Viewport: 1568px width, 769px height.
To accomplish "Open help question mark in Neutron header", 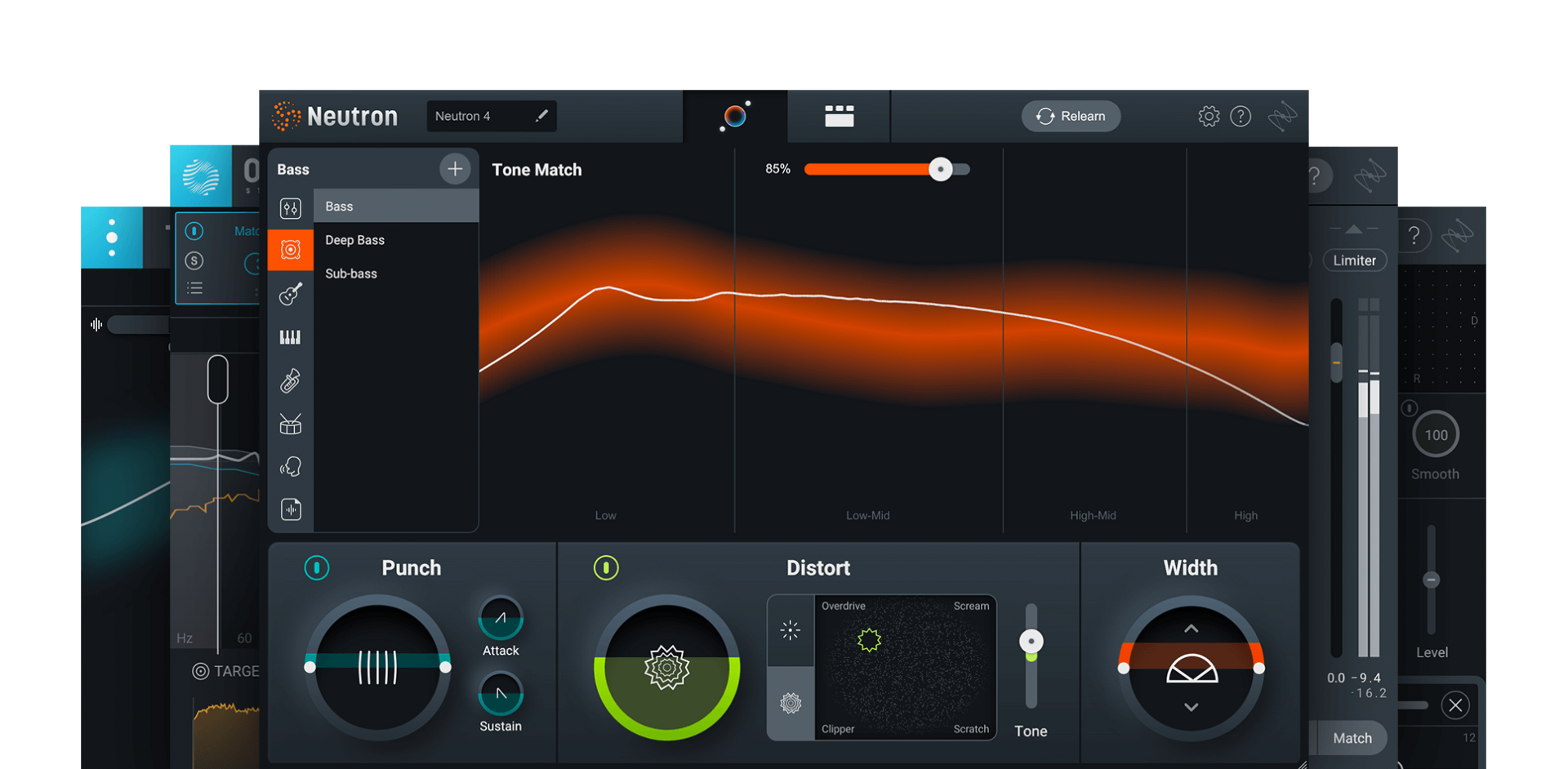I will 1241,117.
